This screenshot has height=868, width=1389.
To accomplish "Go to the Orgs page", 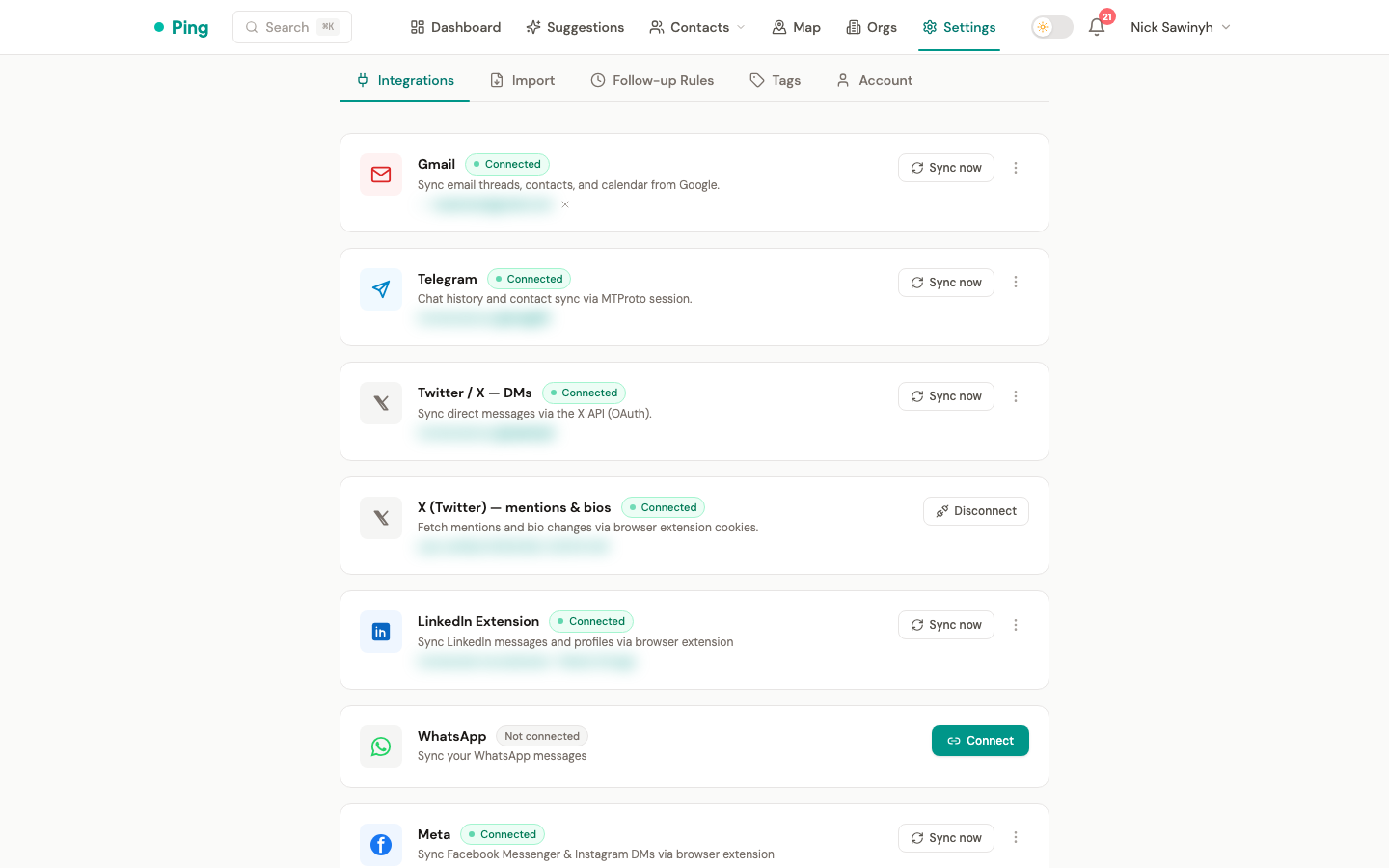I will point(872,27).
